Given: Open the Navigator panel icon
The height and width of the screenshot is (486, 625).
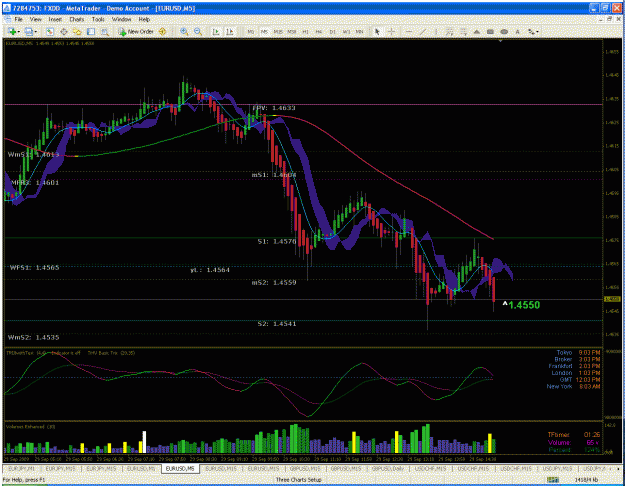Looking at the screenshot, I should [77, 31].
